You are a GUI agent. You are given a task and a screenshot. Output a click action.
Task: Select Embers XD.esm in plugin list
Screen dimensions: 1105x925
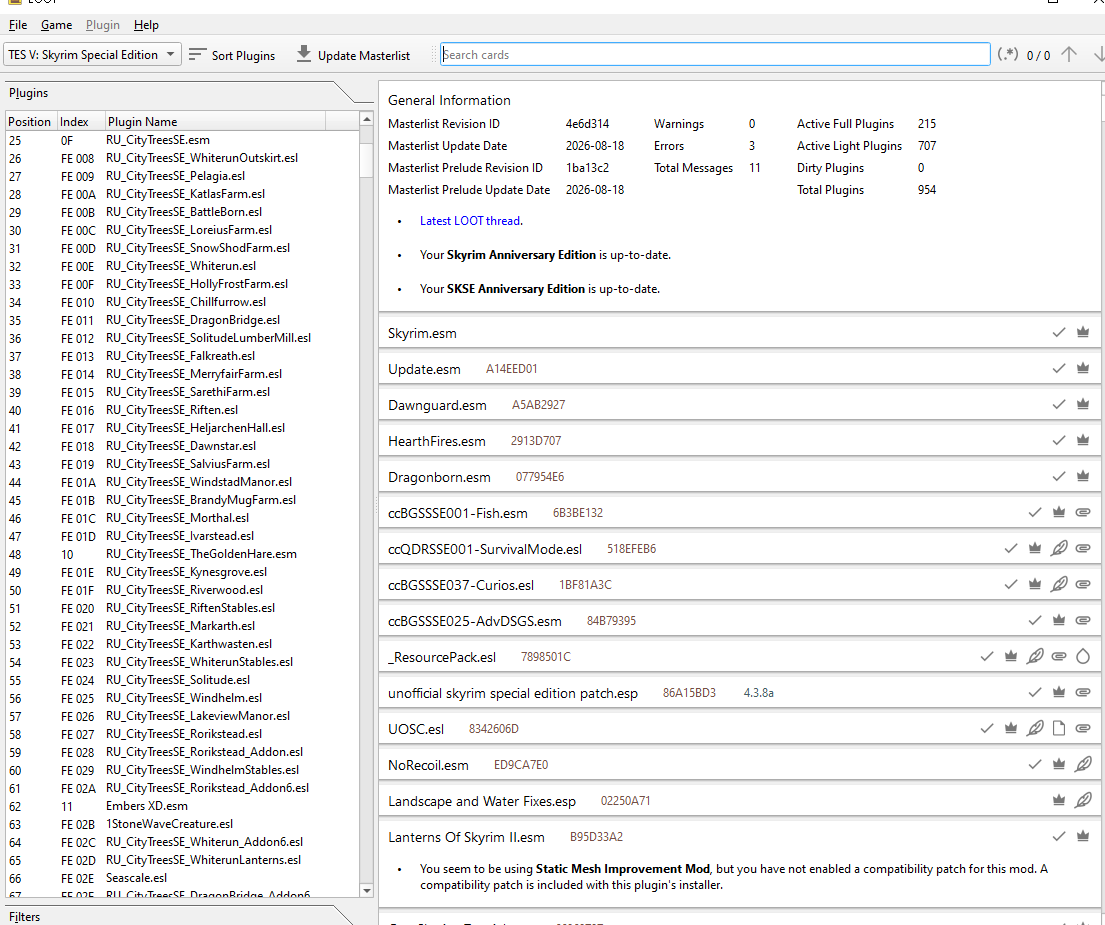click(x=147, y=805)
